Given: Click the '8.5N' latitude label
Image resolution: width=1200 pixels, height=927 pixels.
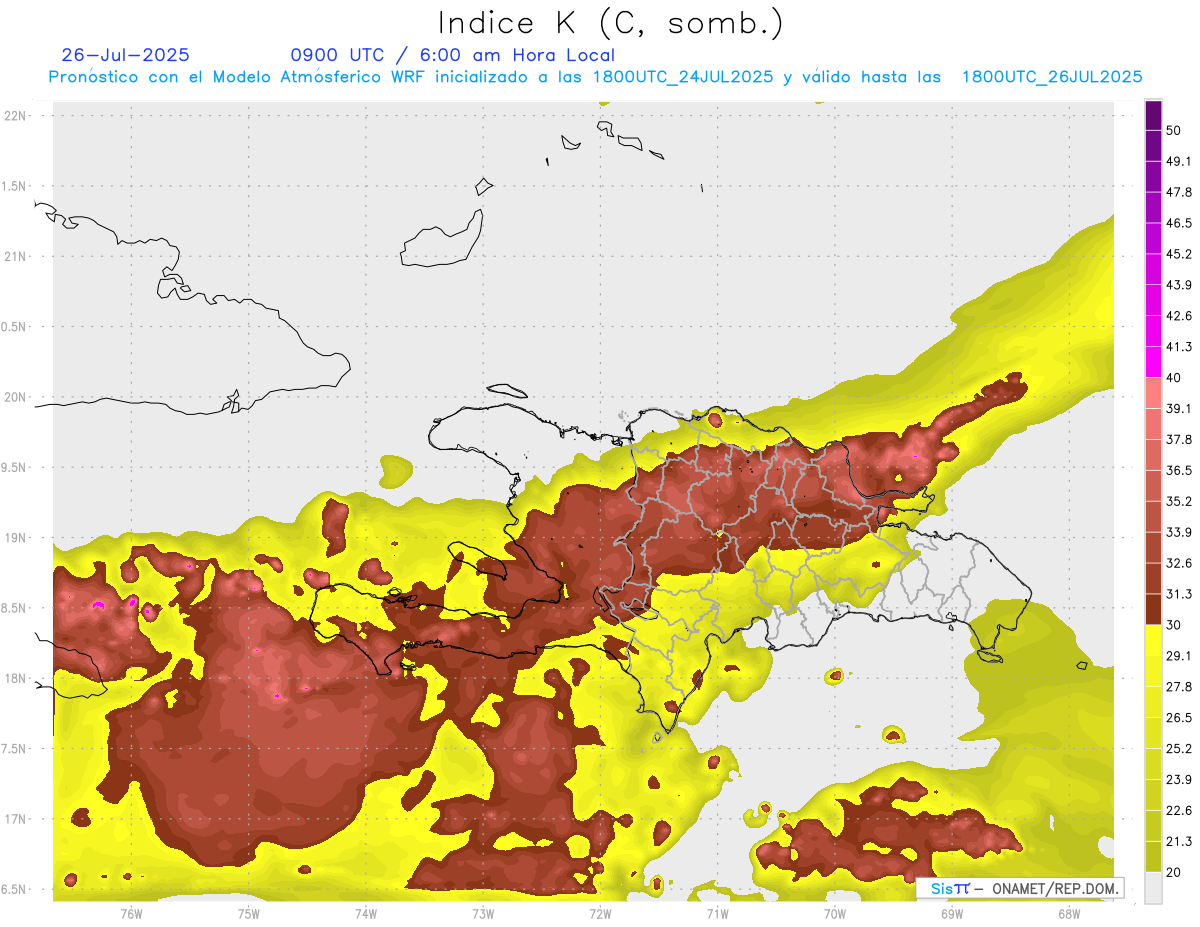Looking at the screenshot, I should point(14,608).
